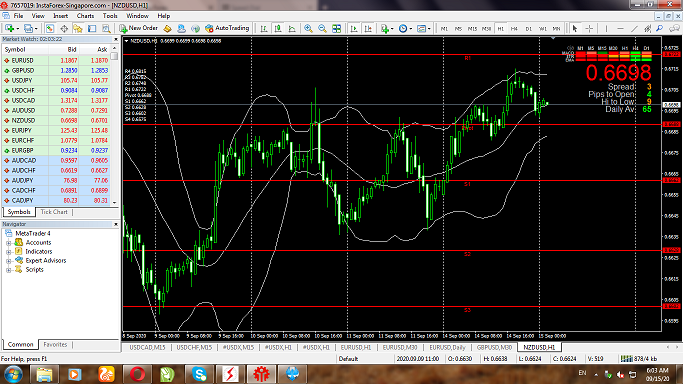Screen dimensions: 683x384
Task: Open the EURUSD,Daily chart tab
Action: point(447,347)
